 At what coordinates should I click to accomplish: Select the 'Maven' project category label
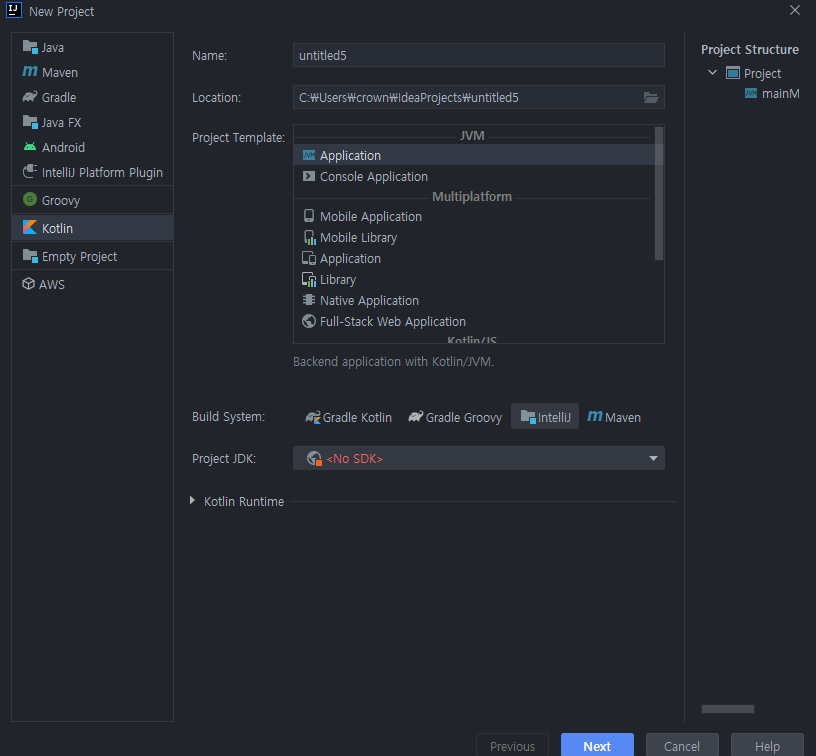click(x=60, y=73)
